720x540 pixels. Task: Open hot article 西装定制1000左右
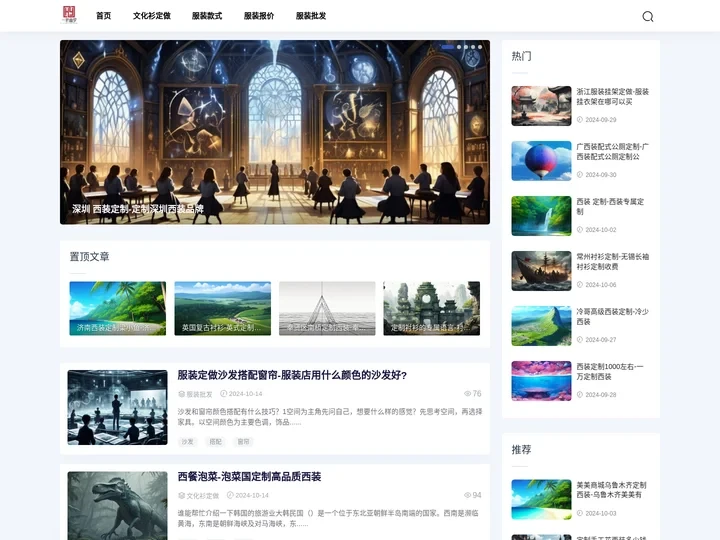[610, 371]
